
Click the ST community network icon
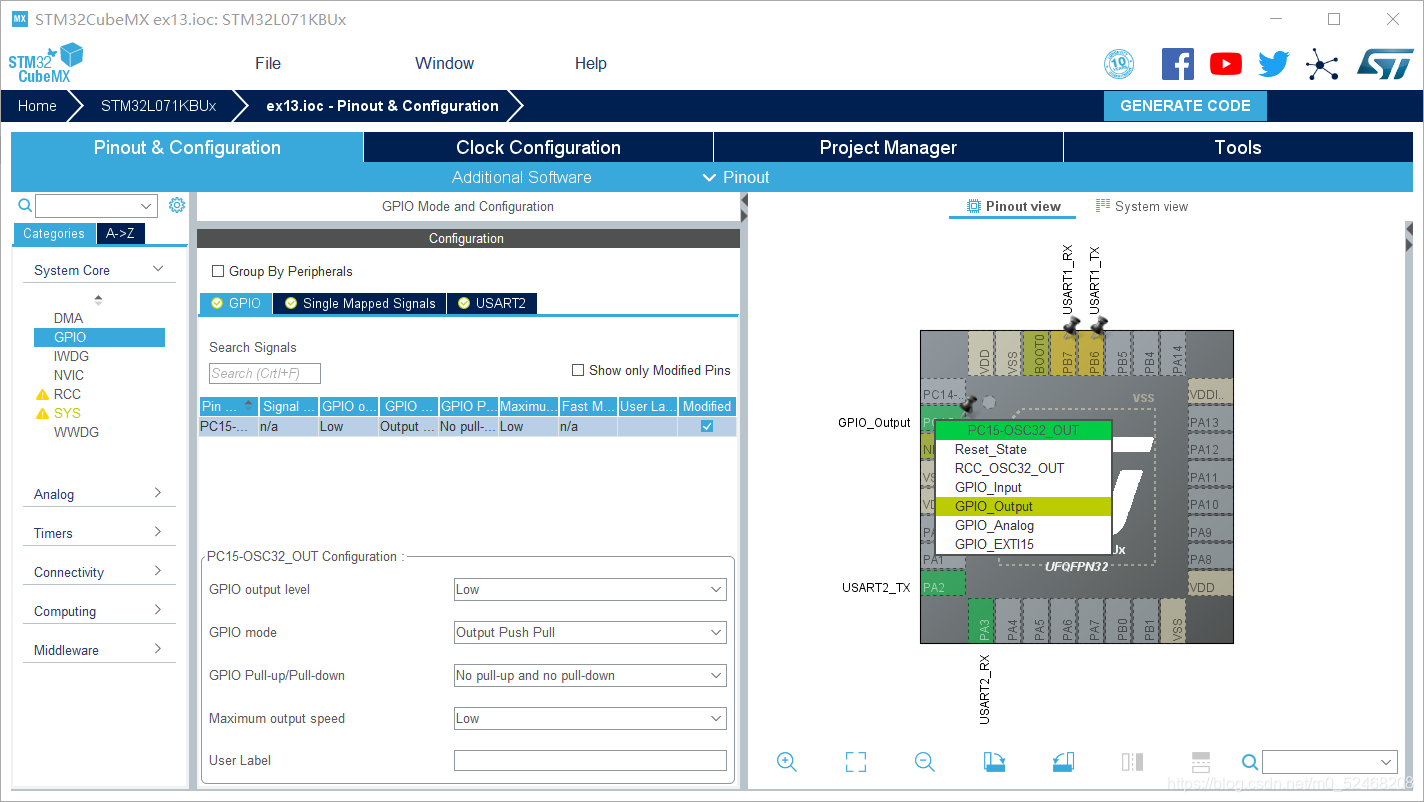(1322, 65)
